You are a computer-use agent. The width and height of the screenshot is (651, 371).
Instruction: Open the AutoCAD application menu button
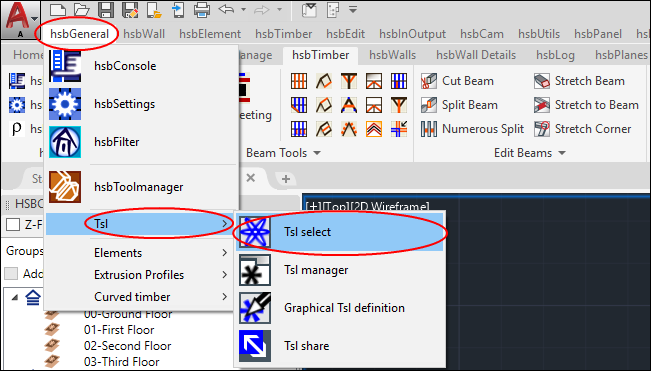pos(20,19)
